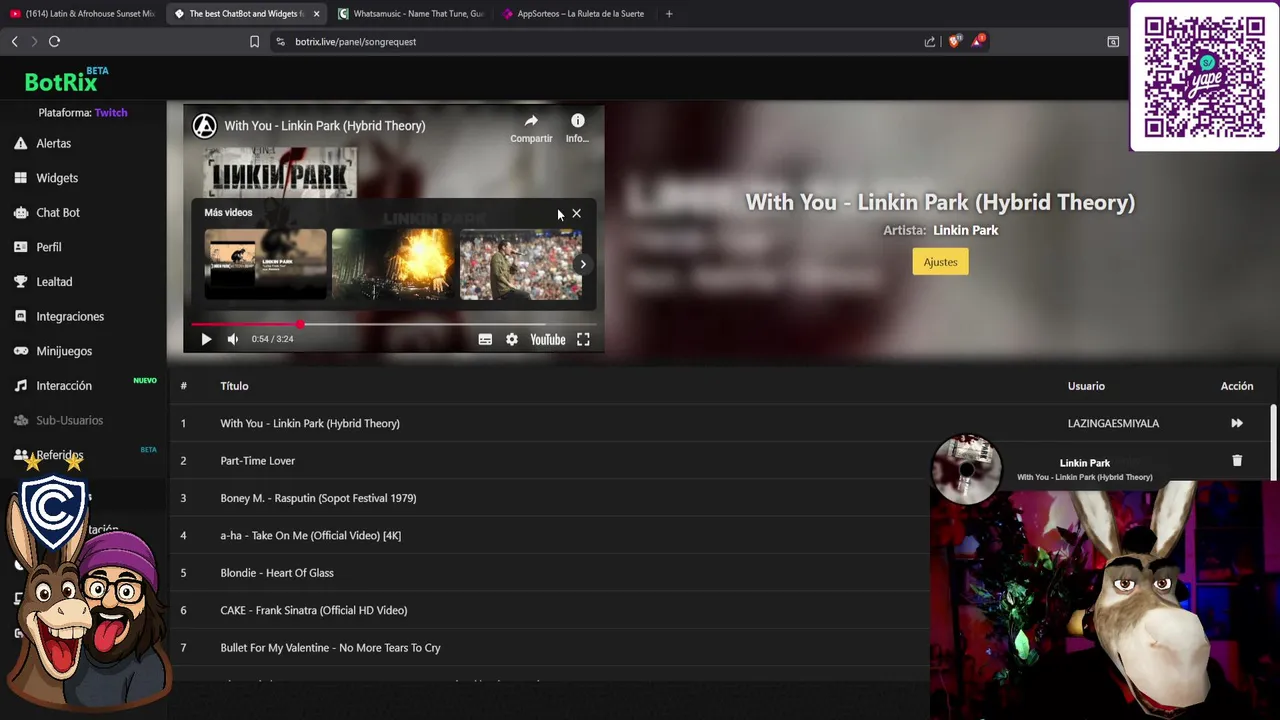Open the Ajustes button

tap(940, 262)
